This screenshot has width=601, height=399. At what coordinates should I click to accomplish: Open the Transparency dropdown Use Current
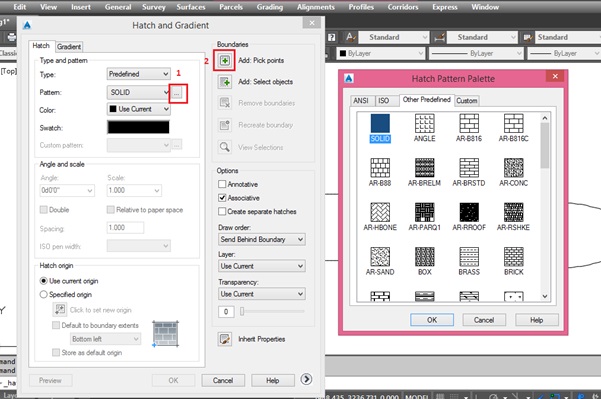(262, 294)
